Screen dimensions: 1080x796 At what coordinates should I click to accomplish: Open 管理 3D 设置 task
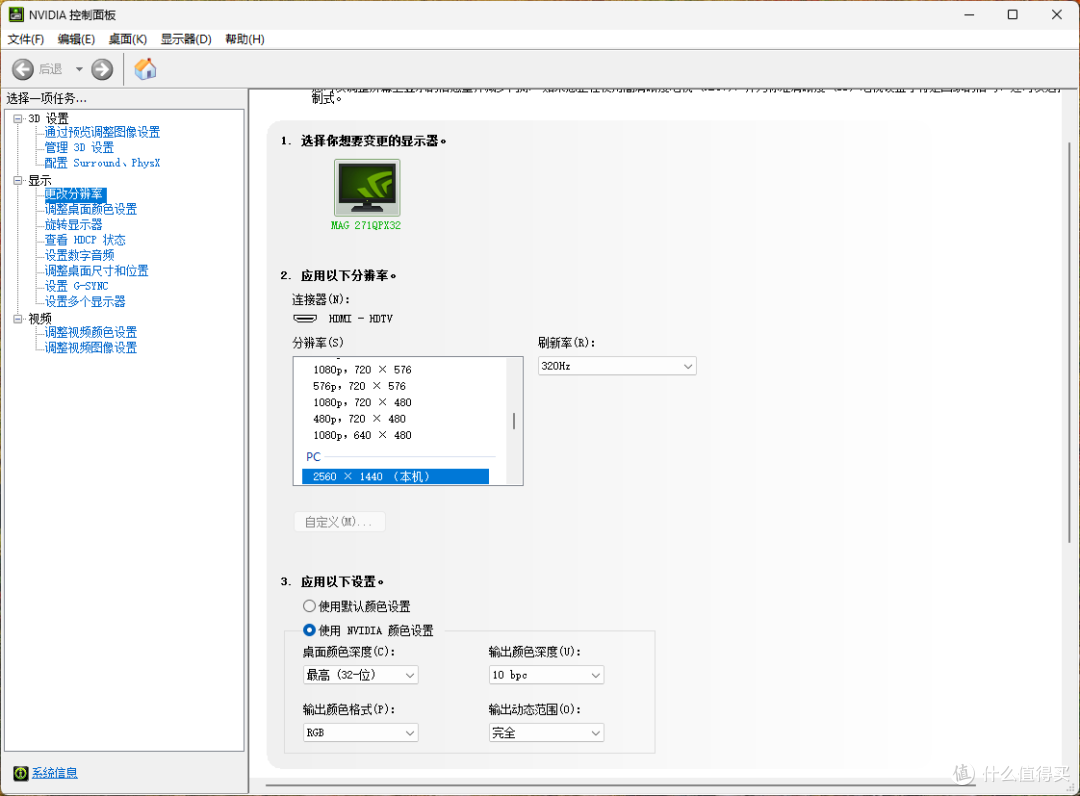[79, 147]
